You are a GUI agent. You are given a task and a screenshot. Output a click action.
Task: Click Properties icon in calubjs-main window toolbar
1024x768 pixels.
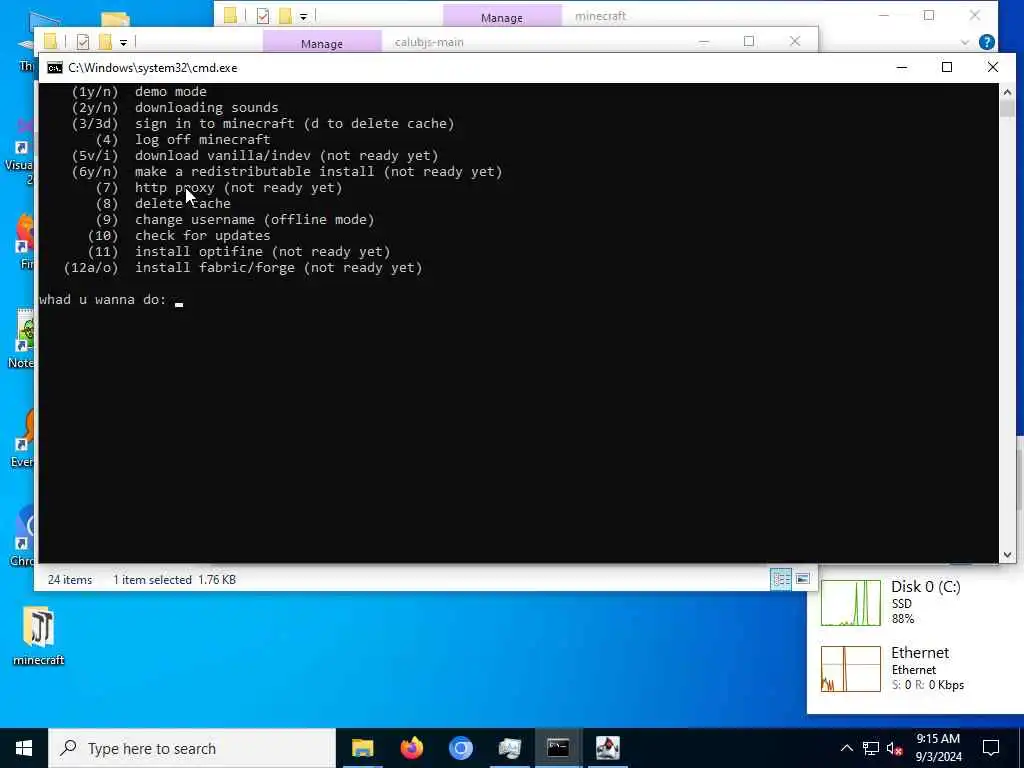click(x=83, y=42)
